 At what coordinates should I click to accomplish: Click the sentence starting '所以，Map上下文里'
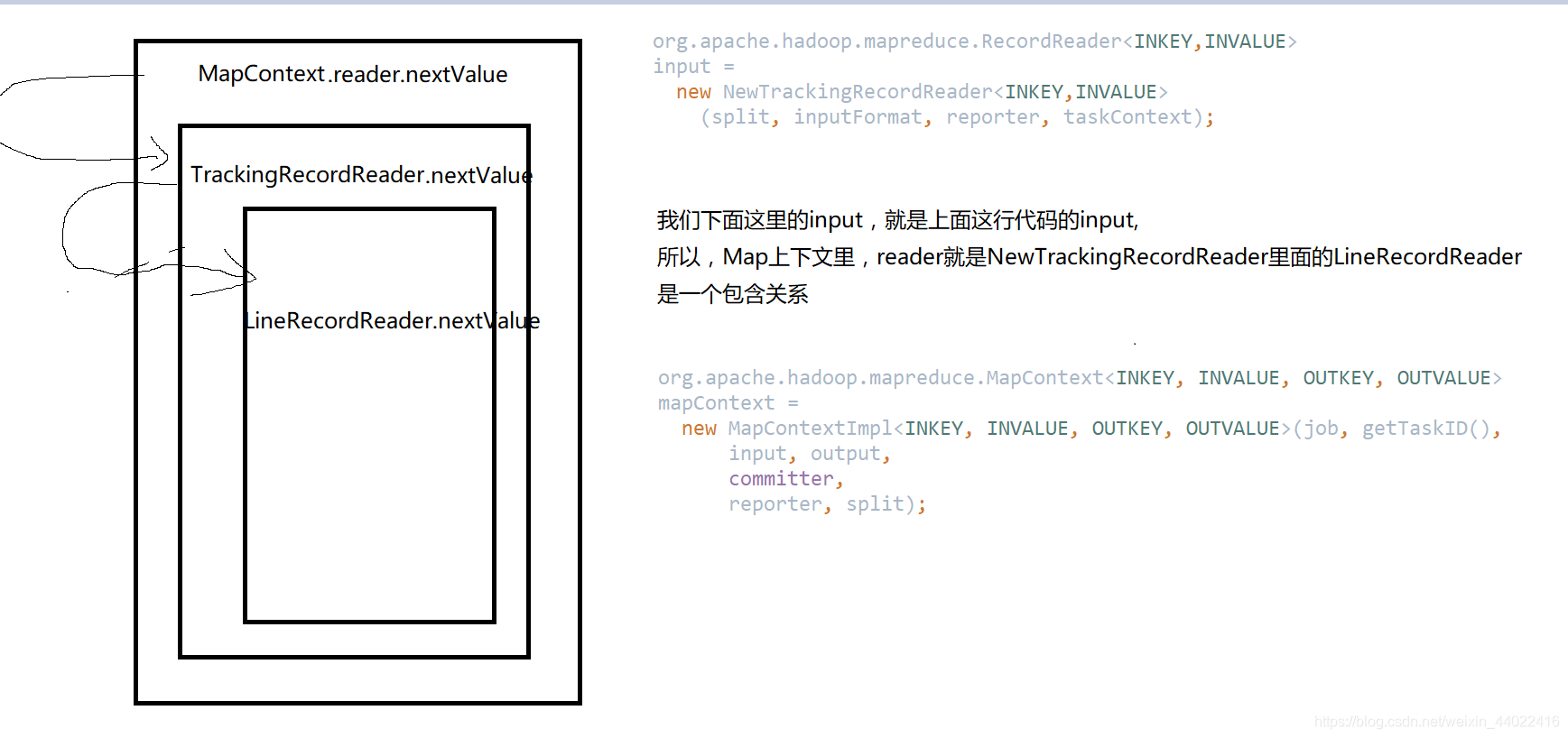(x=1089, y=257)
